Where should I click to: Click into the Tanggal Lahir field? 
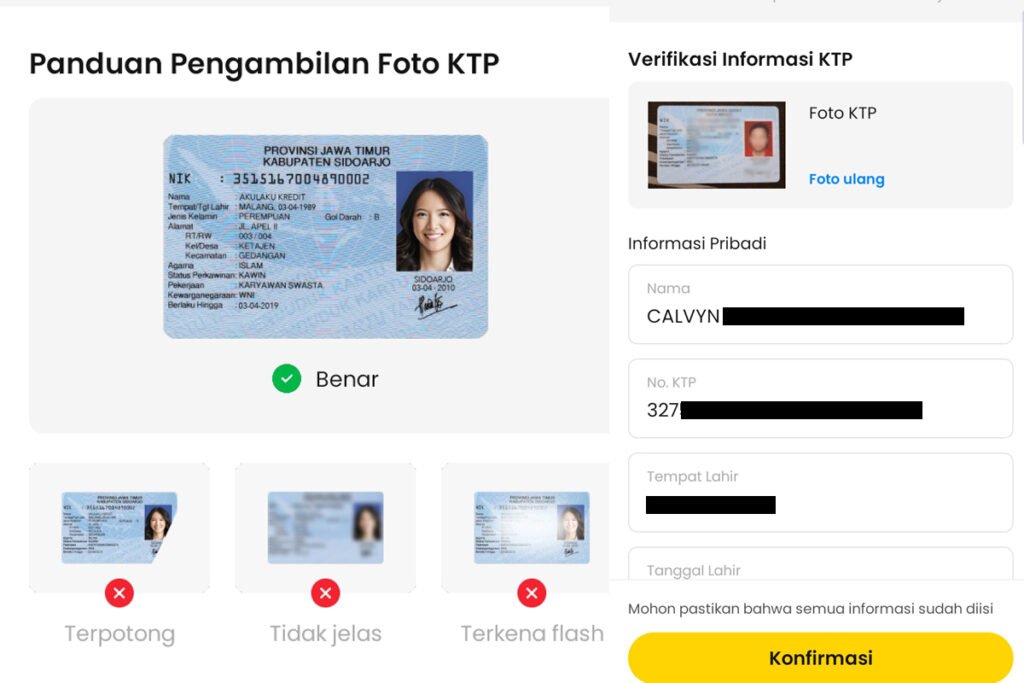pos(820,564)
